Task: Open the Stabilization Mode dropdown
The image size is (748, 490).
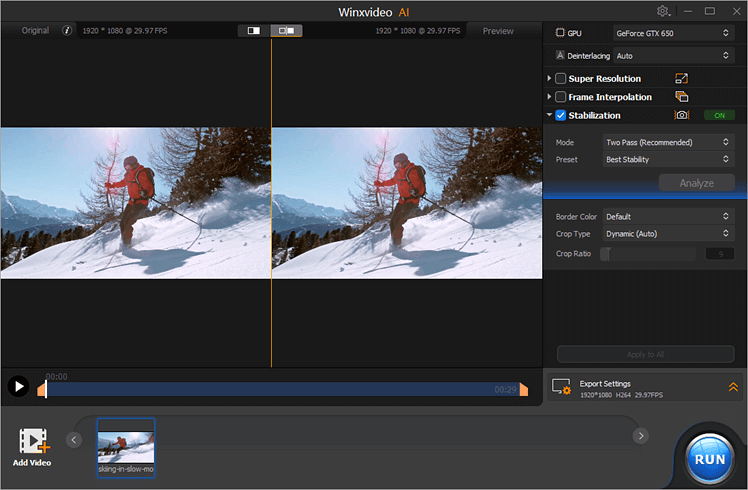Action: pos(668,143)
